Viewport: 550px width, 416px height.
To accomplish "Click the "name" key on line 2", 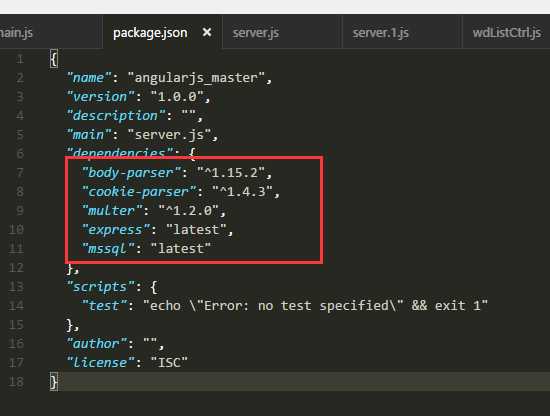I will click(89, 78).
